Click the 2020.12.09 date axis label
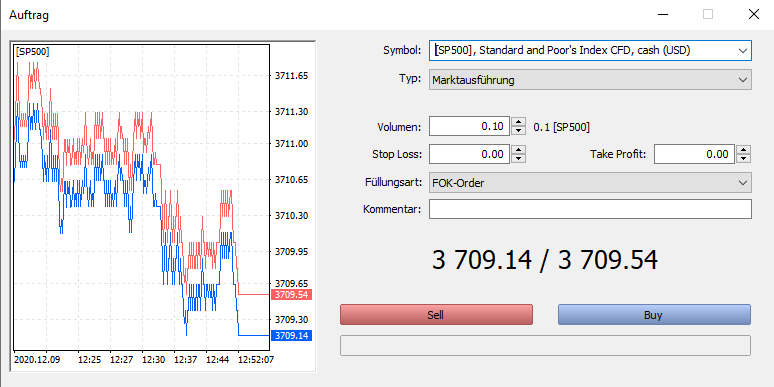The image size is (774, 387). click(x=37, y=359)
